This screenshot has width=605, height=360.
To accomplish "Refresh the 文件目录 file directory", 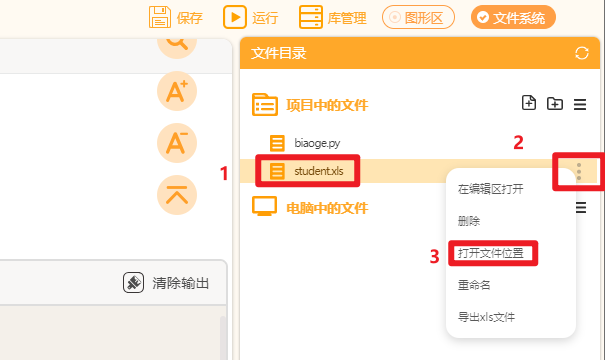I will pos(581,53).
